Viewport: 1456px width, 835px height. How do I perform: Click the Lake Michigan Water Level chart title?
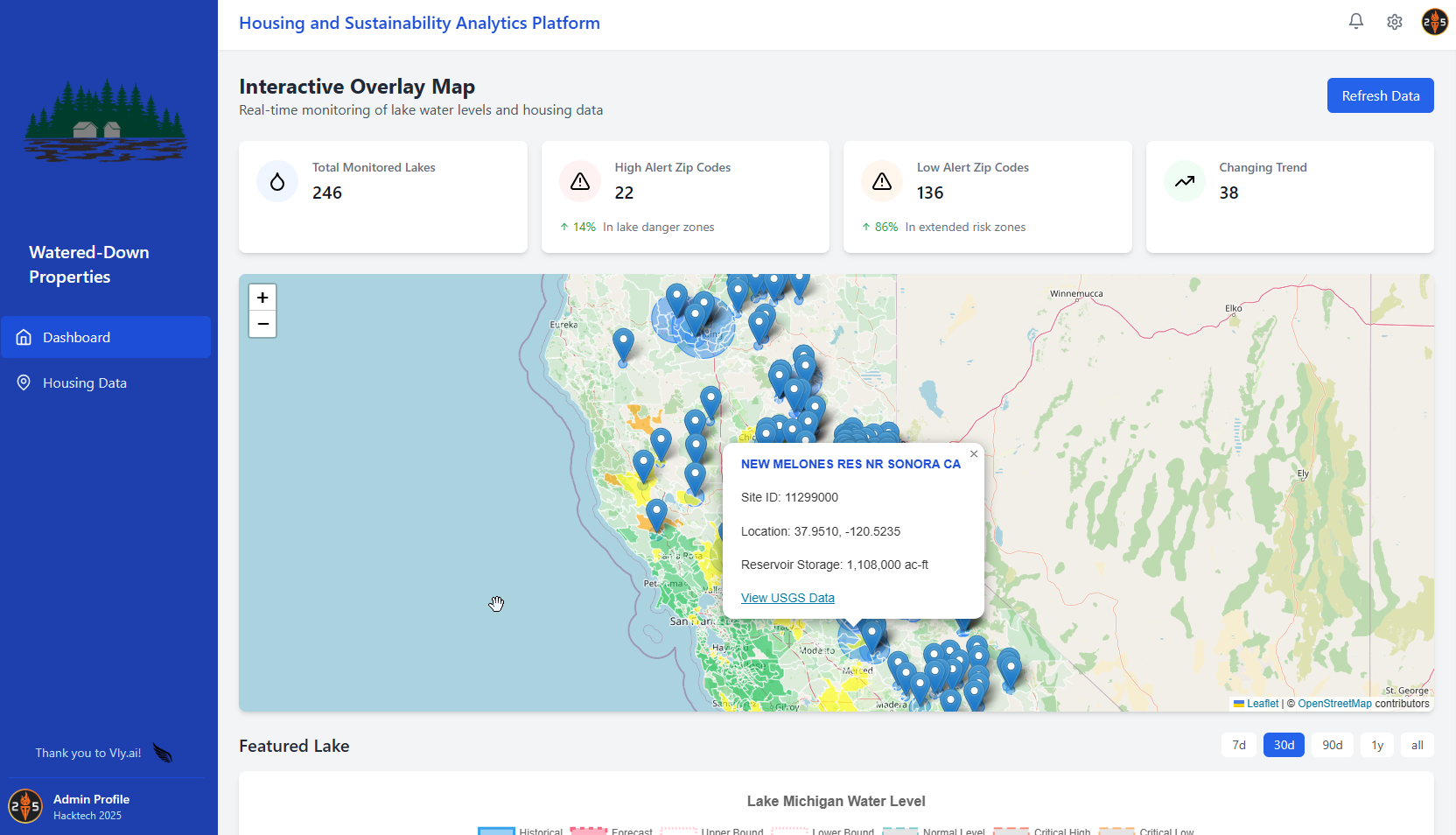click(836, 801)
